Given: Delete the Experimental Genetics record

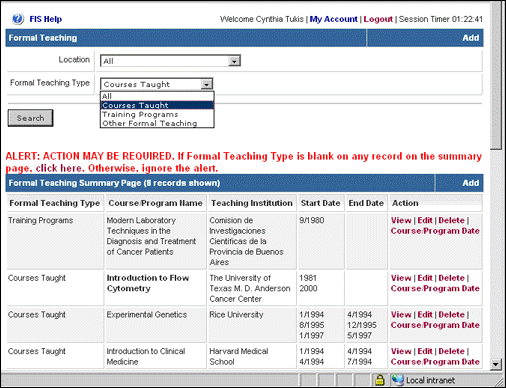Looking at the screenshot, I should (x=451, y=315).
